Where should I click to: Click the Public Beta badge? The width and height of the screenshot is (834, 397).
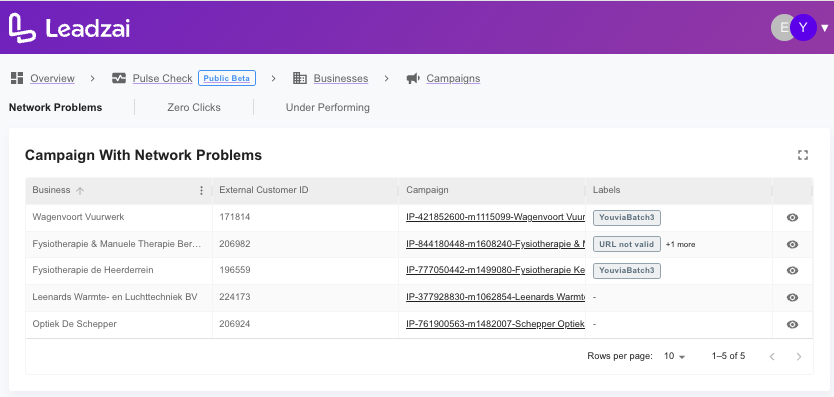227,78
